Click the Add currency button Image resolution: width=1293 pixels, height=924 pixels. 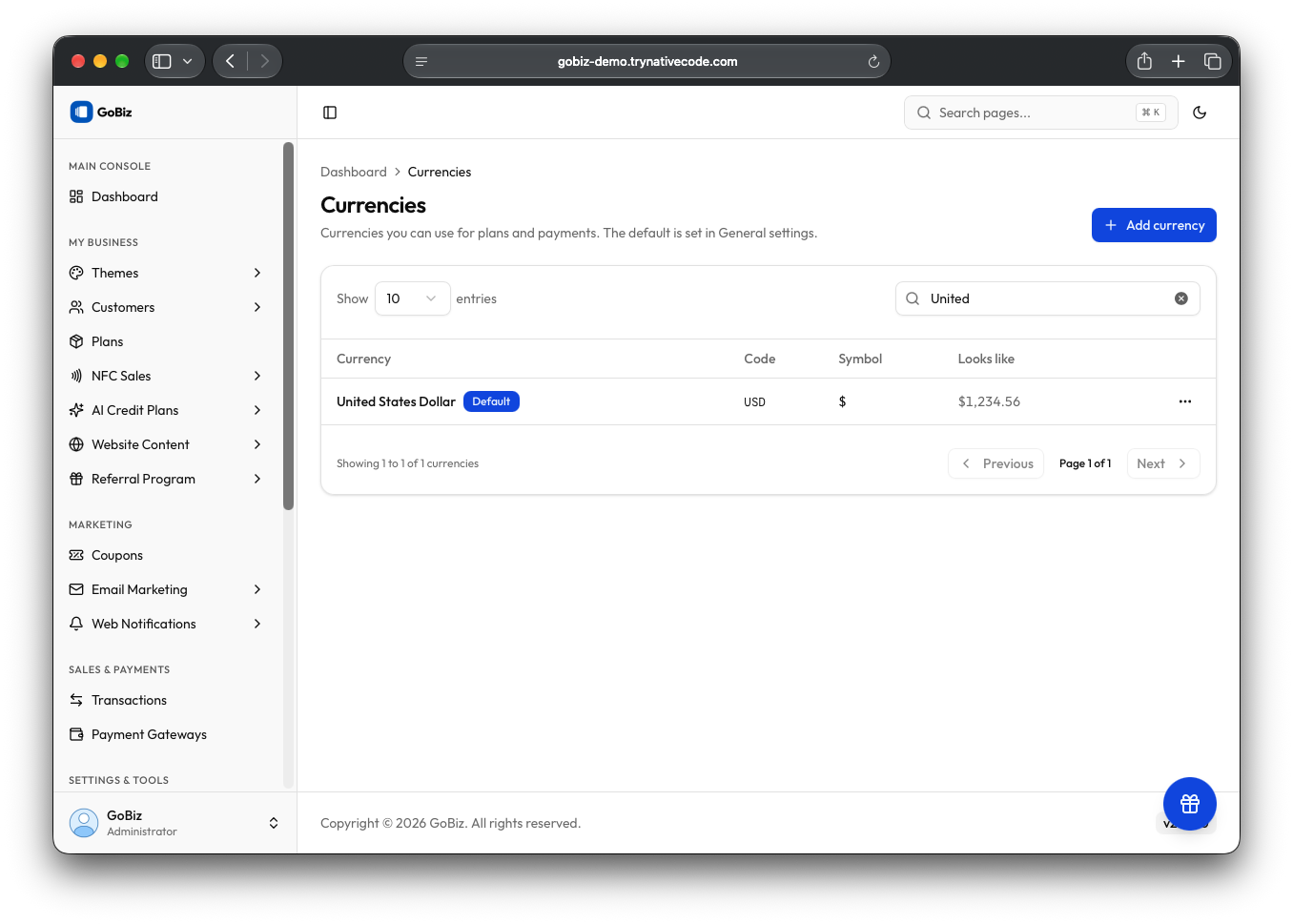coord(1154,225)
